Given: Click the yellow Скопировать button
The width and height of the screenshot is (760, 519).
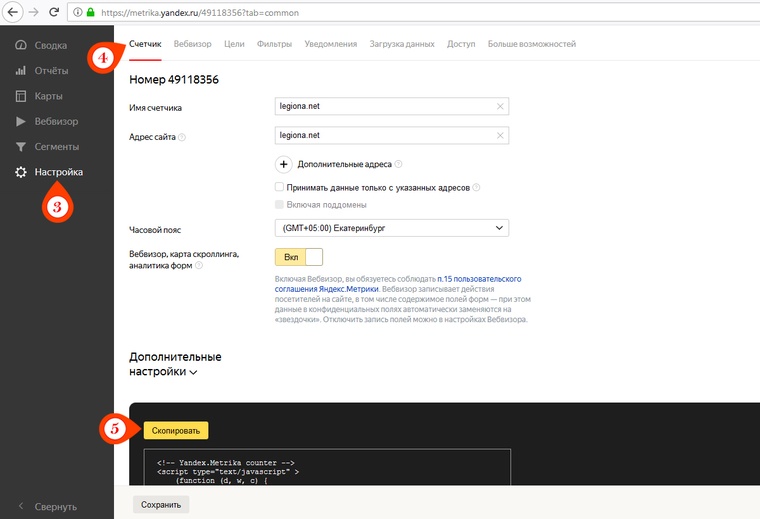Looking at the screenshot, I should tap(176, 431).
